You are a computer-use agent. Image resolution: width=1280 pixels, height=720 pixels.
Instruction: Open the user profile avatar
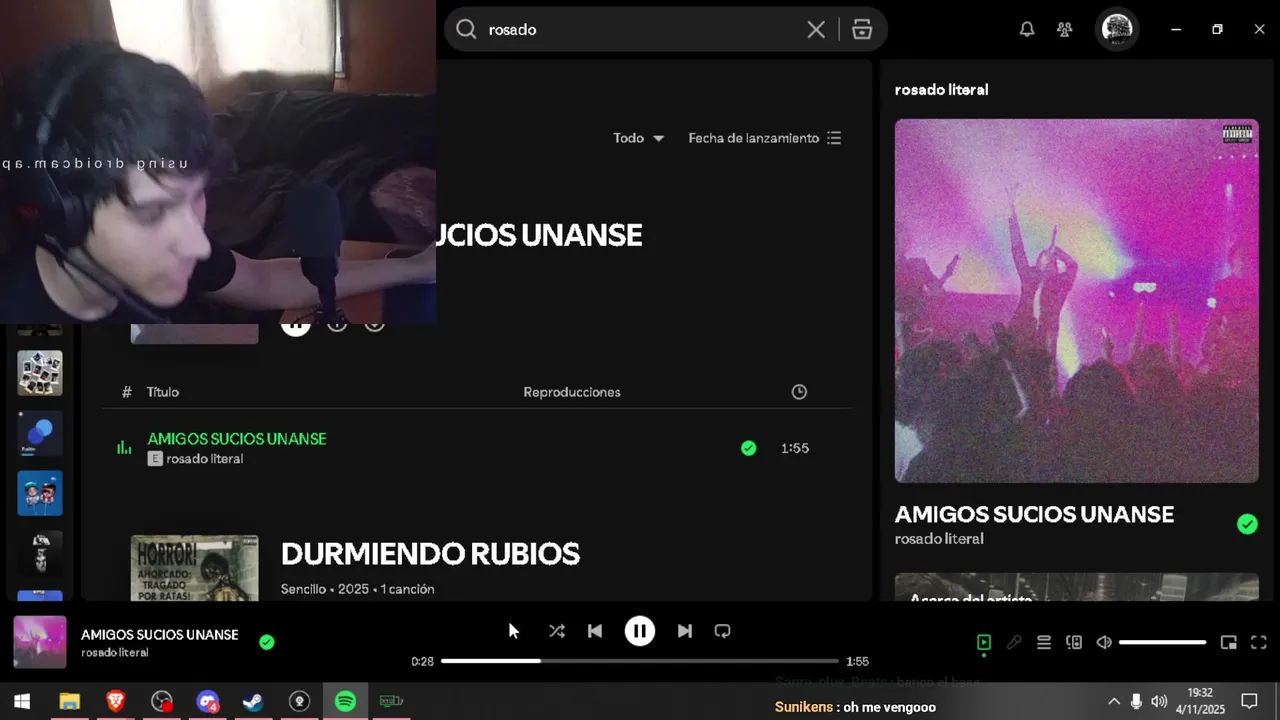1117,29
